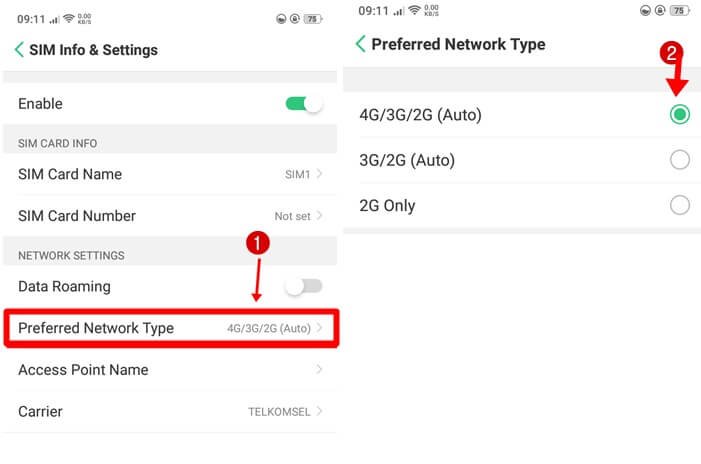
Task: Click the red number 2 annotation badge
Action: (671, 53)
